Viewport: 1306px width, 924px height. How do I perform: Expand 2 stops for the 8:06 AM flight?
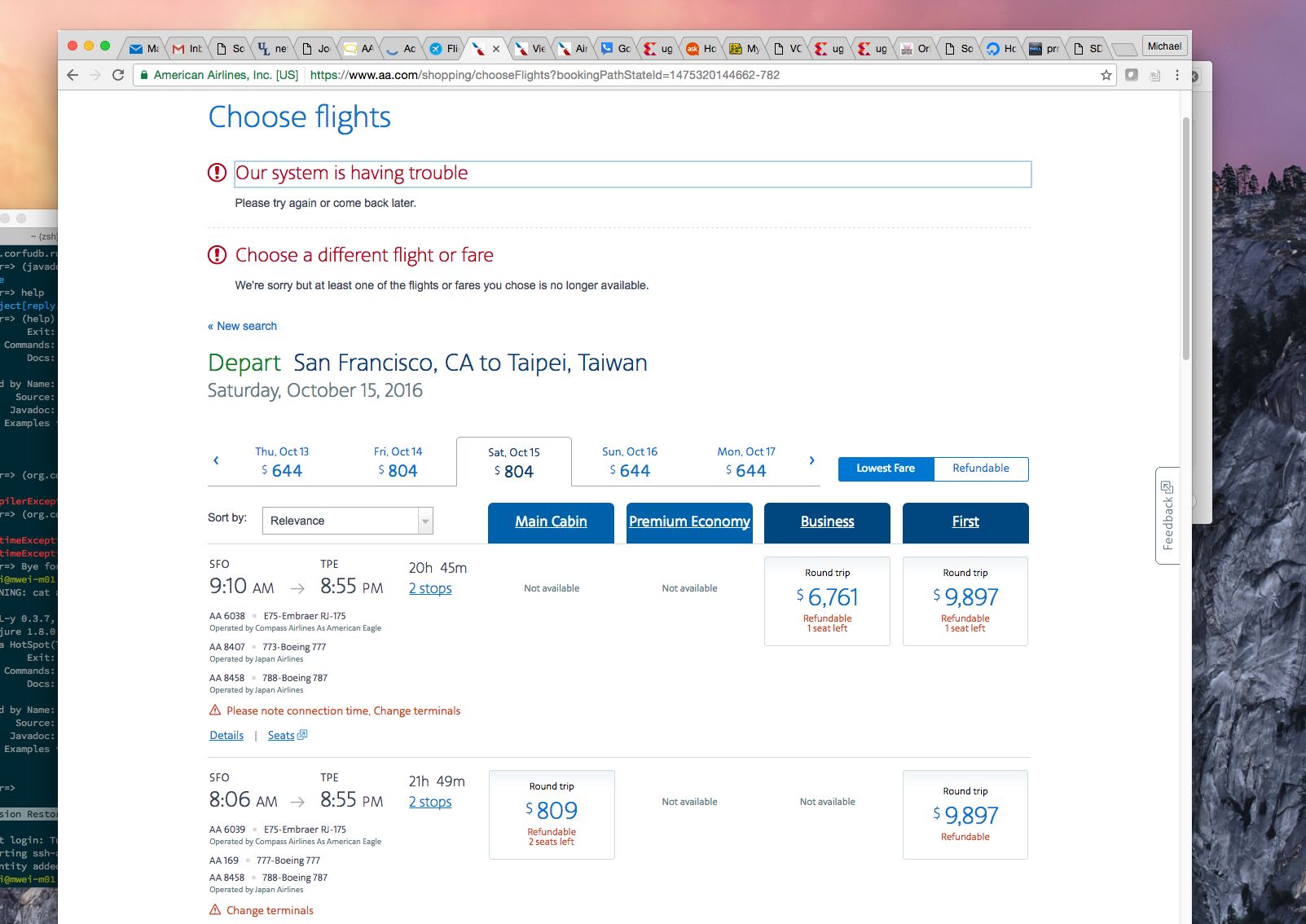point(430,802)
